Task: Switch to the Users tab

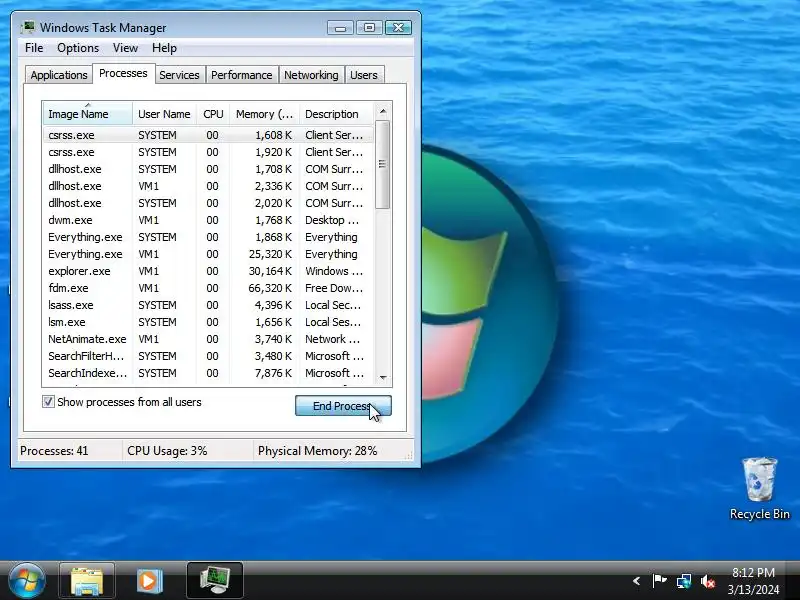Action: point(364,75)
